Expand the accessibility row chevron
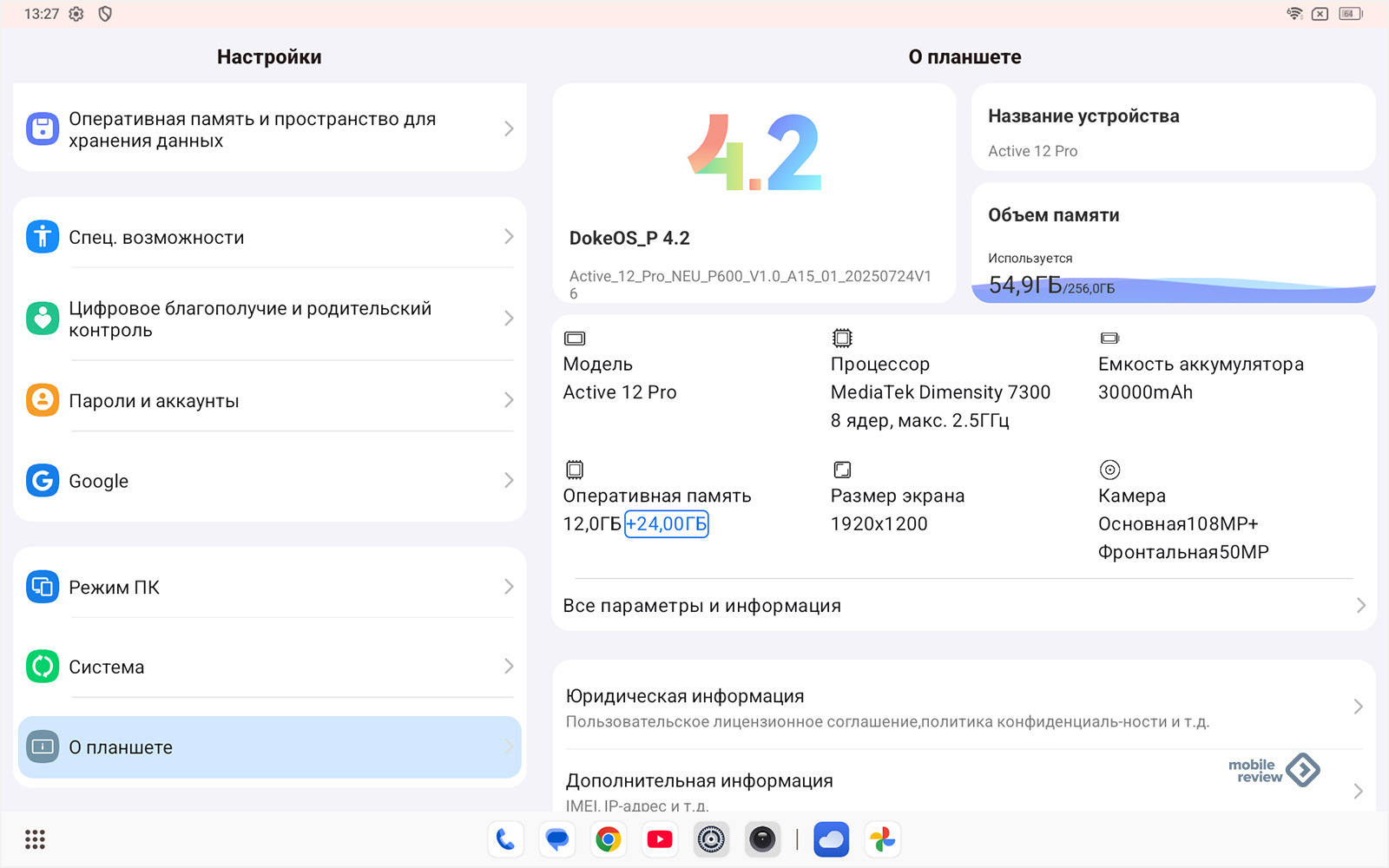This screenshot has width=1389, height=868. coord(509,236)
